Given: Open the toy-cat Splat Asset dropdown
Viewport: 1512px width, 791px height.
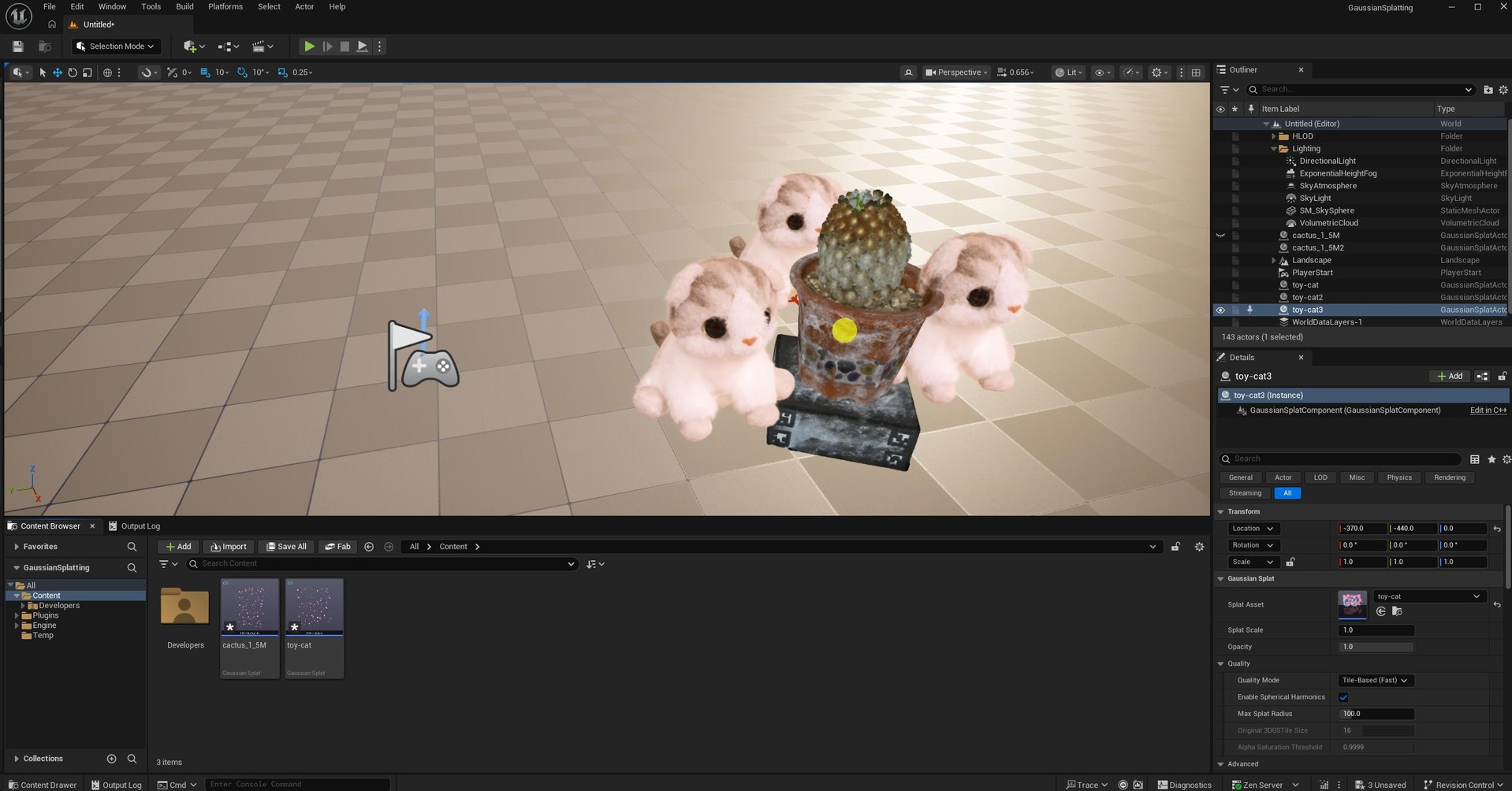Looking at the screenshot, I should 1428,596.
